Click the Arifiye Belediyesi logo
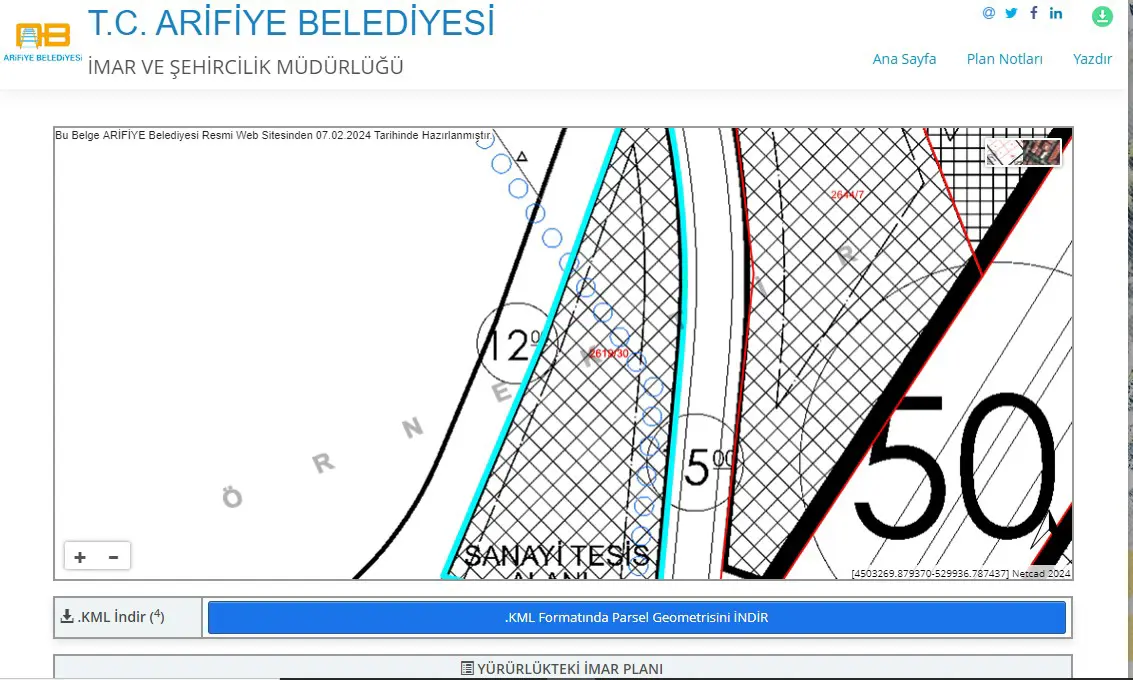Screen dimensions: 1133x680 click(43, 42)
